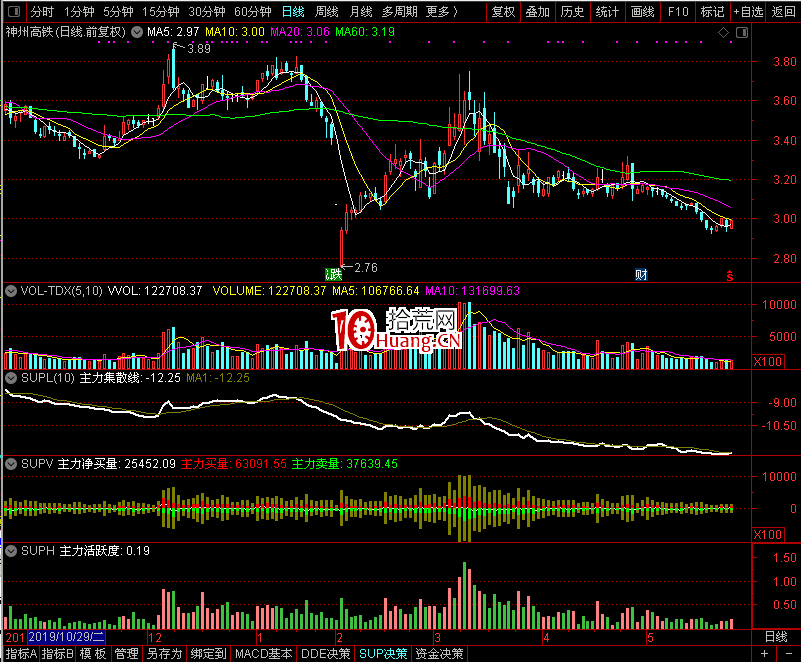This screenshot has height=662, width=801.
Task: Click the 标记 mark button
Action: (712, 11)
